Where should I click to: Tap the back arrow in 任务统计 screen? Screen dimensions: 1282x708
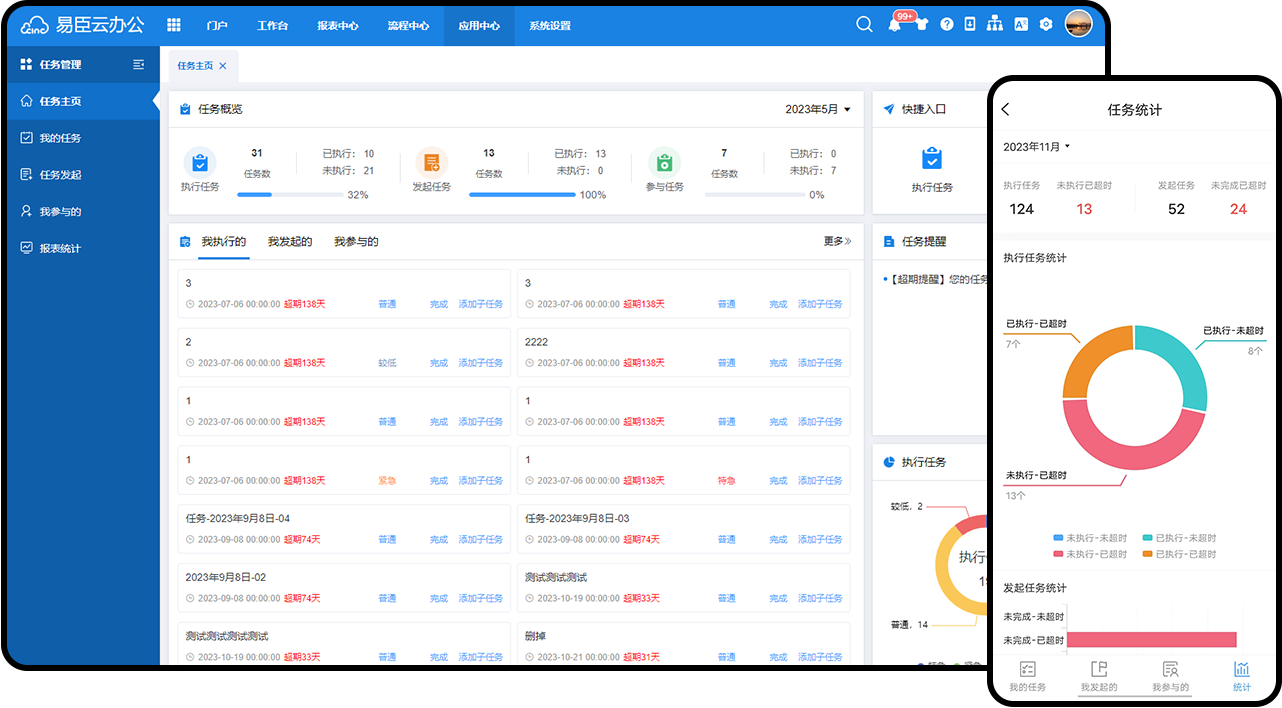click(1006, 110)
